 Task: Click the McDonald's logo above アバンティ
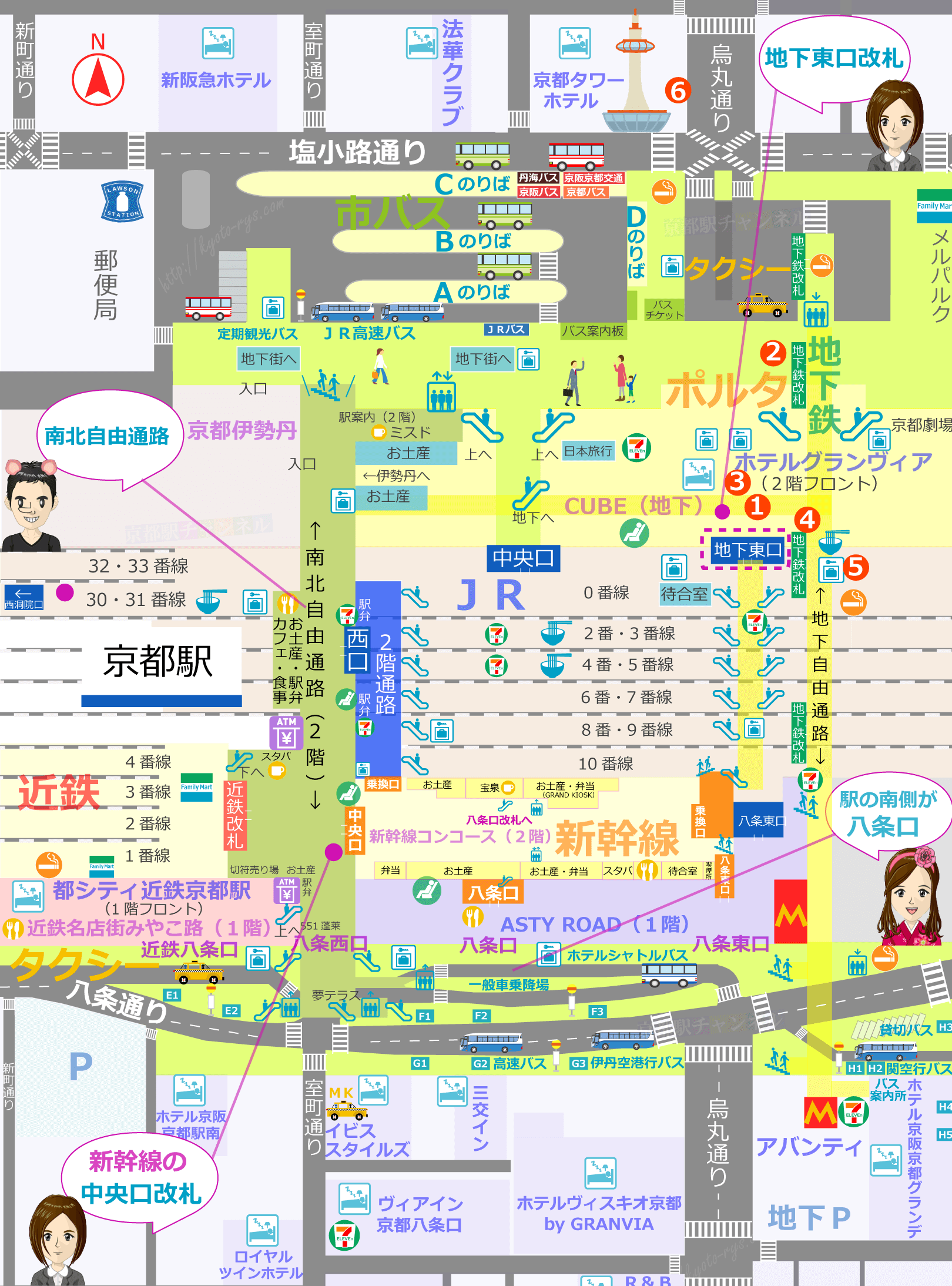click(x=820, y=1113)
